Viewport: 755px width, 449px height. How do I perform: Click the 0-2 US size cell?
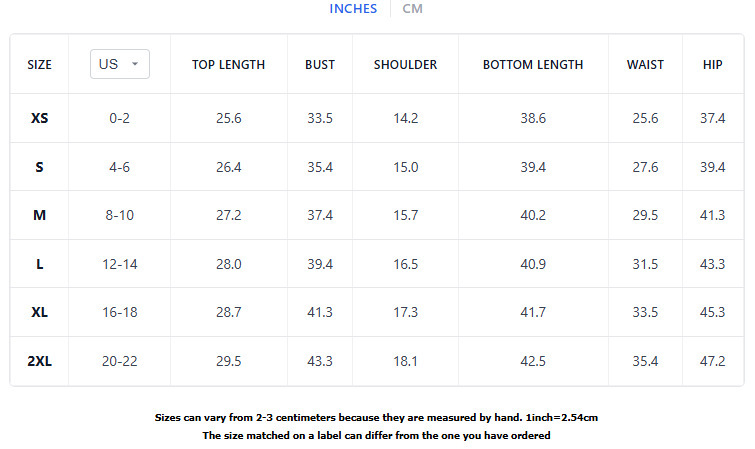[x=119, y=118]
